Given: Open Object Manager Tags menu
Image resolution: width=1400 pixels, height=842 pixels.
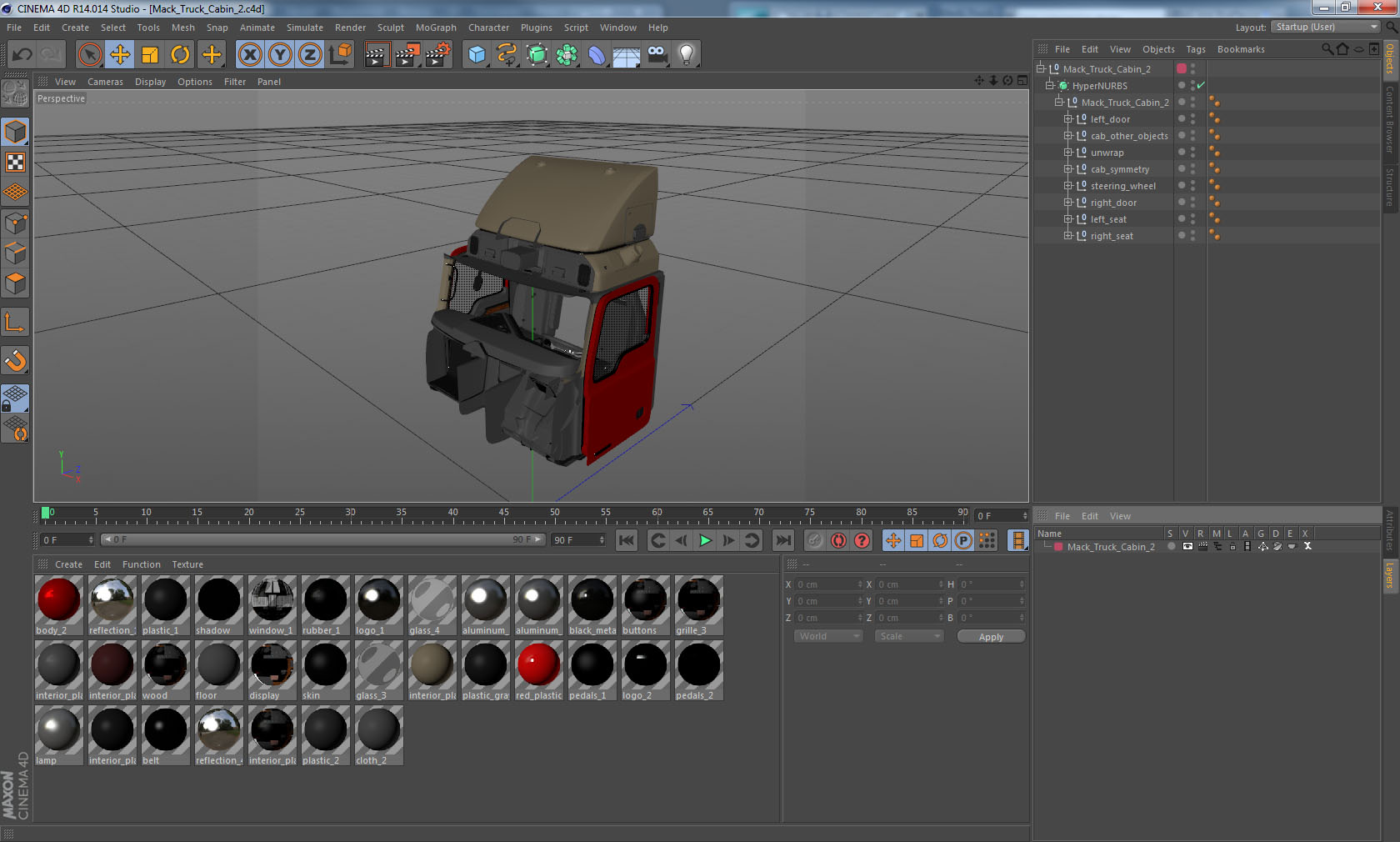Looking at the screenshot, I should tap(1196, 49).
